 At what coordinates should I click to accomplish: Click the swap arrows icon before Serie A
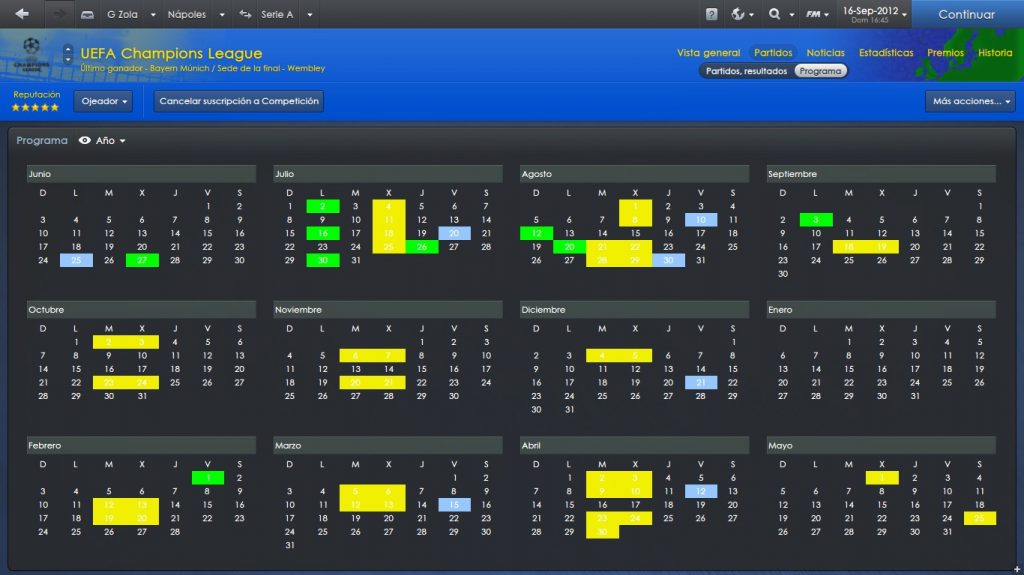click(245, 14)
